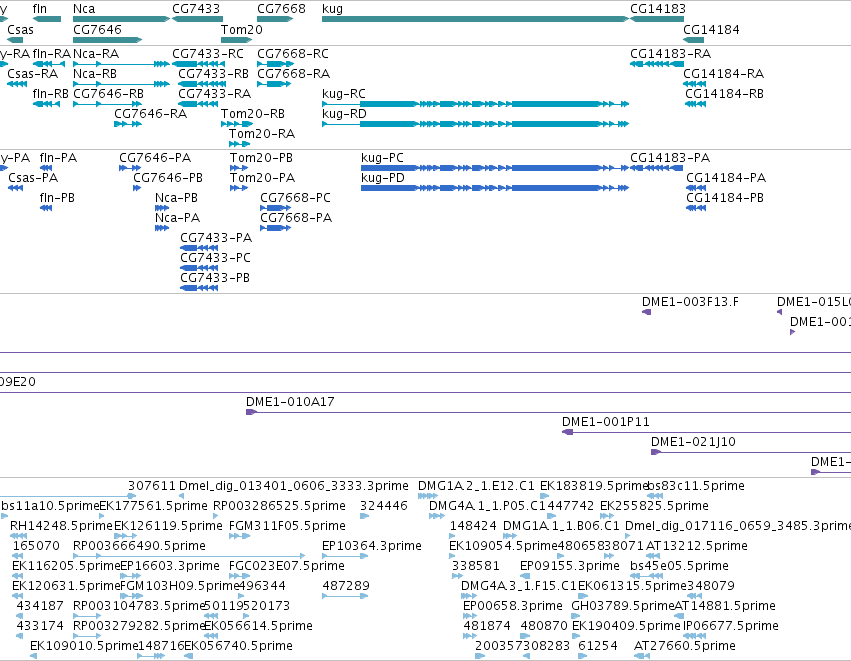Click the fln-RB transcript label
Screen dimensions: 851x661
pos(50,94)
